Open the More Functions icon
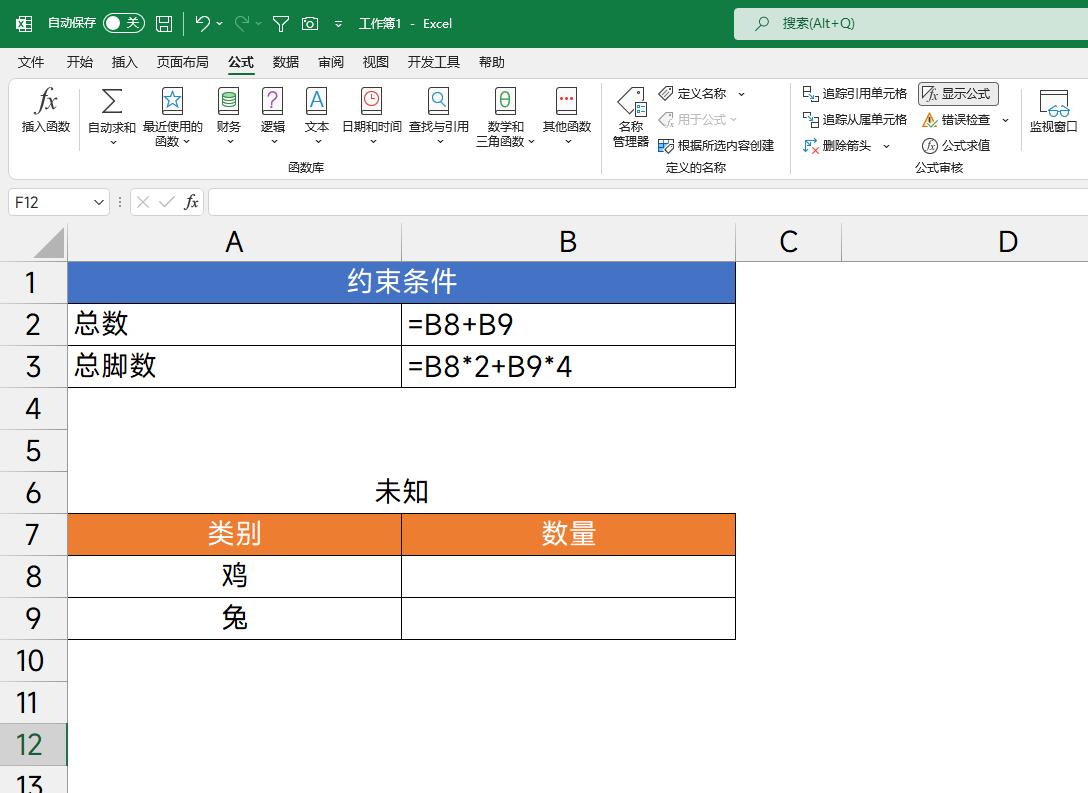 566,101
